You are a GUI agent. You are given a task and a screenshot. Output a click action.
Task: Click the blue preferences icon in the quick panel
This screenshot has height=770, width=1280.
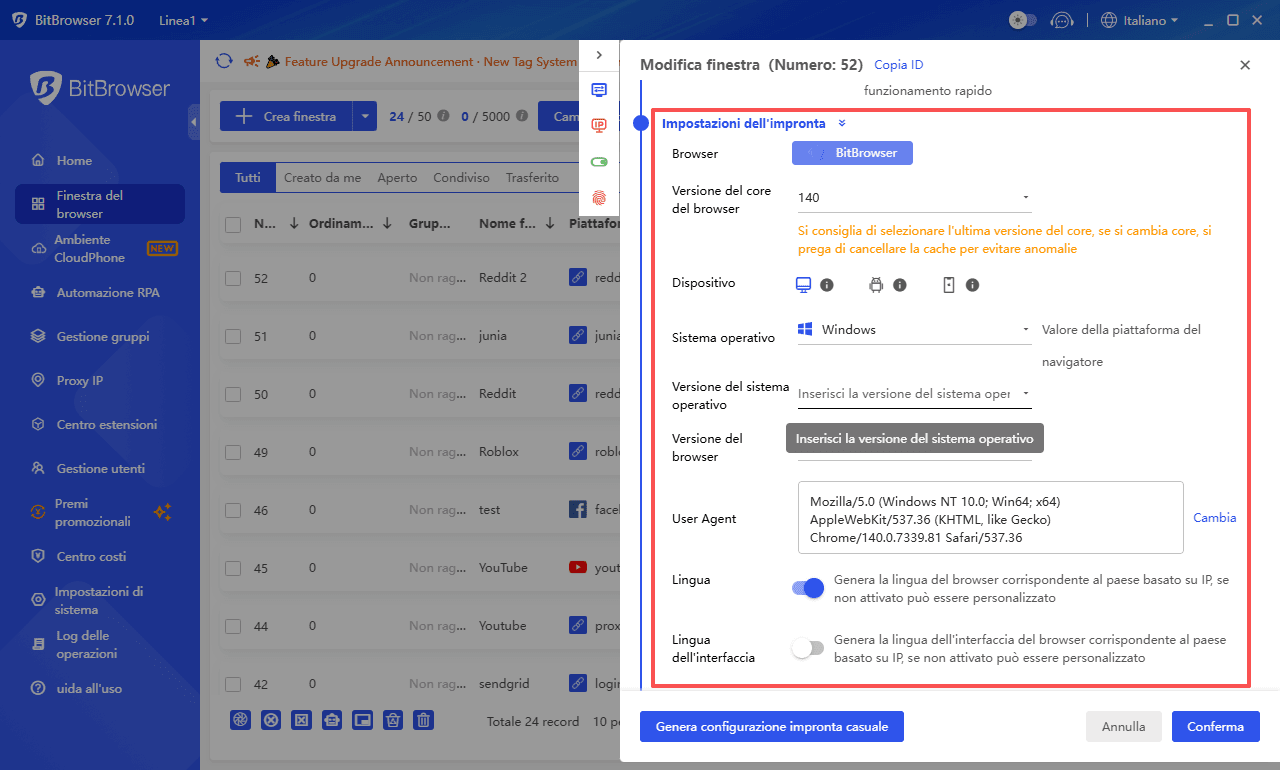599,89
